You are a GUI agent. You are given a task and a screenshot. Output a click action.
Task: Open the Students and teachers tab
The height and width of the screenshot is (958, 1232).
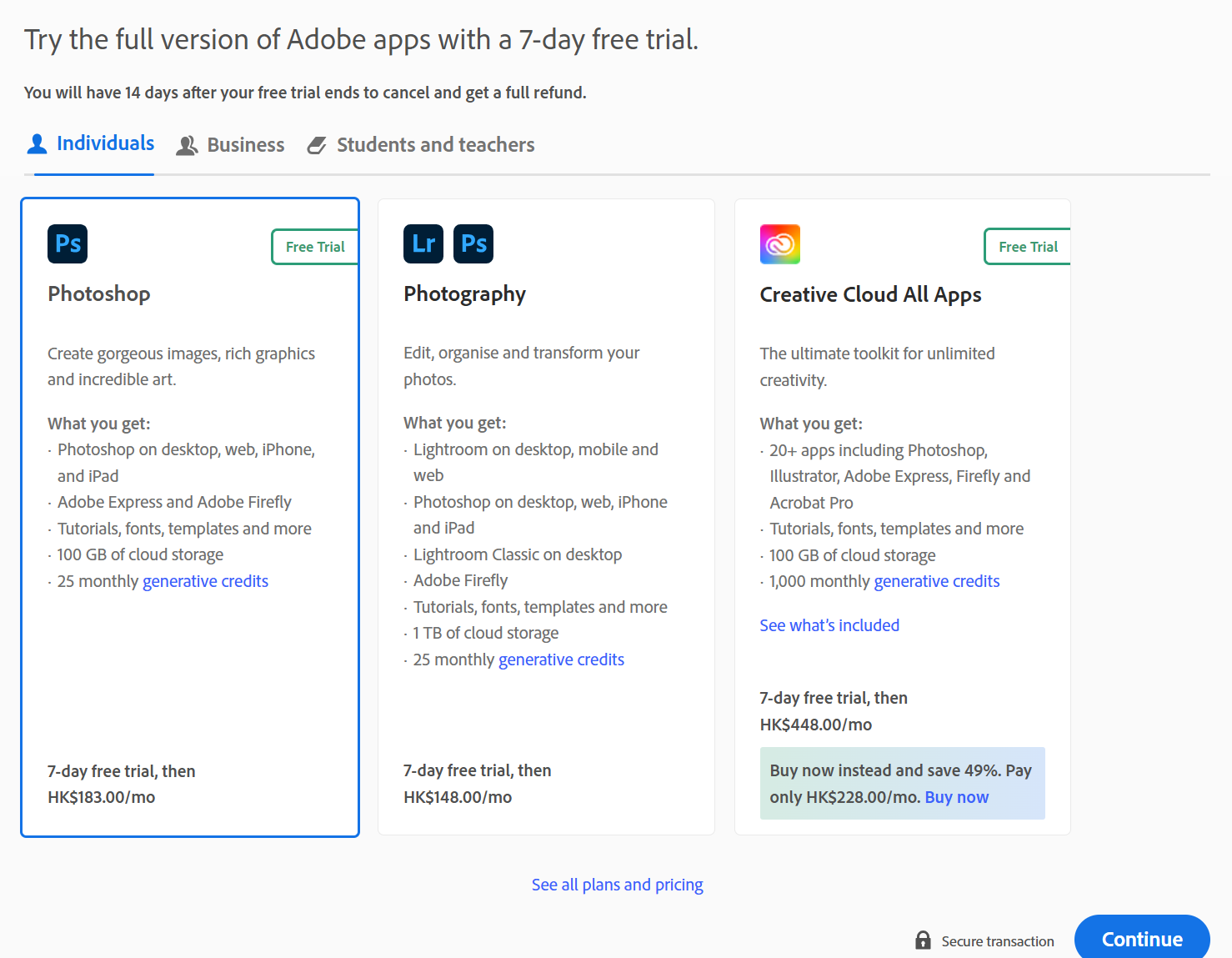421,146
